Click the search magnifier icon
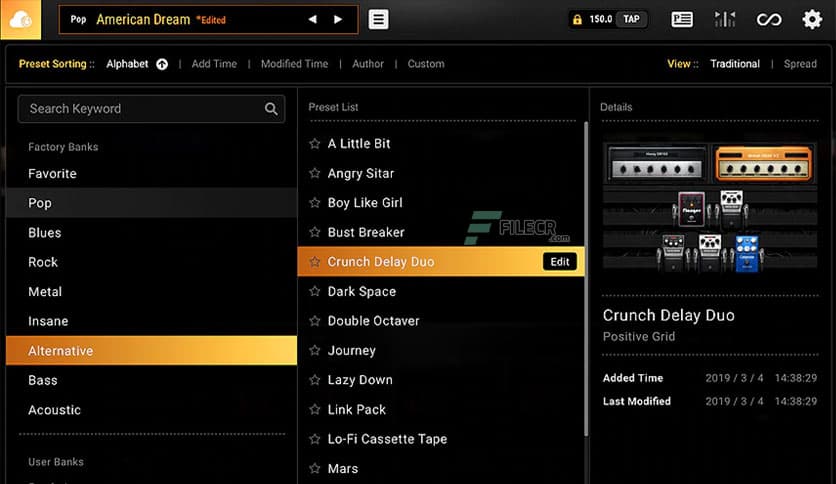The image size is (836, 484). coord(271,109)
